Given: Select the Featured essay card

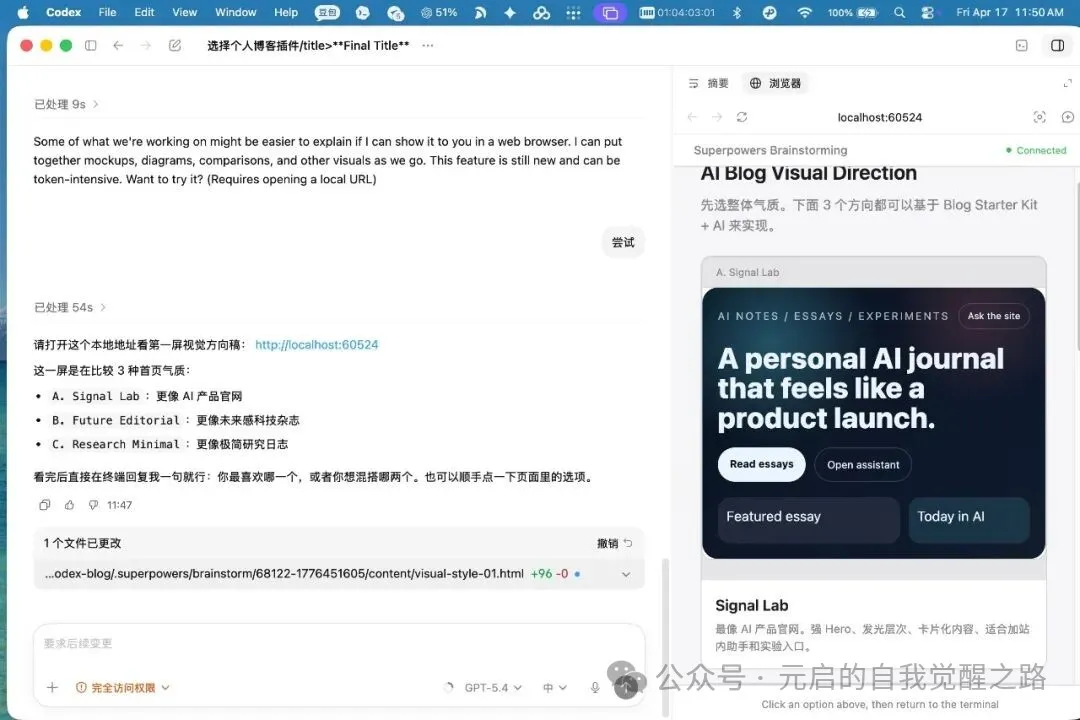Looking at the screenshot, I should pyautogui.click(x=809, y=520).
